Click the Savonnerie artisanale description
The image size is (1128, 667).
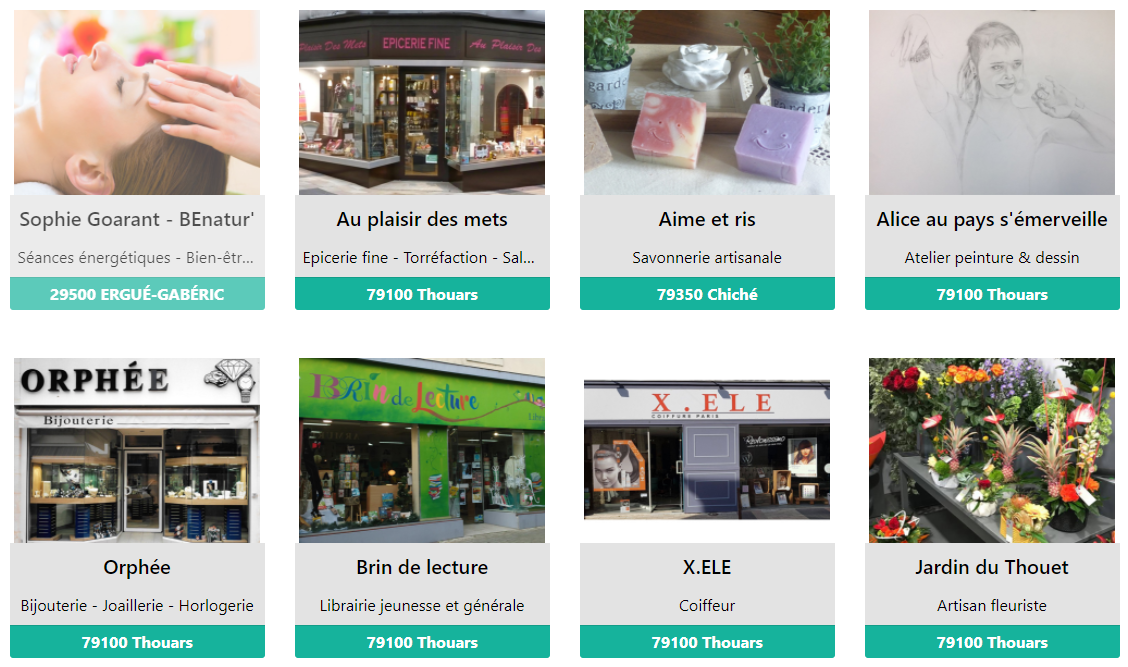(707, 258)
